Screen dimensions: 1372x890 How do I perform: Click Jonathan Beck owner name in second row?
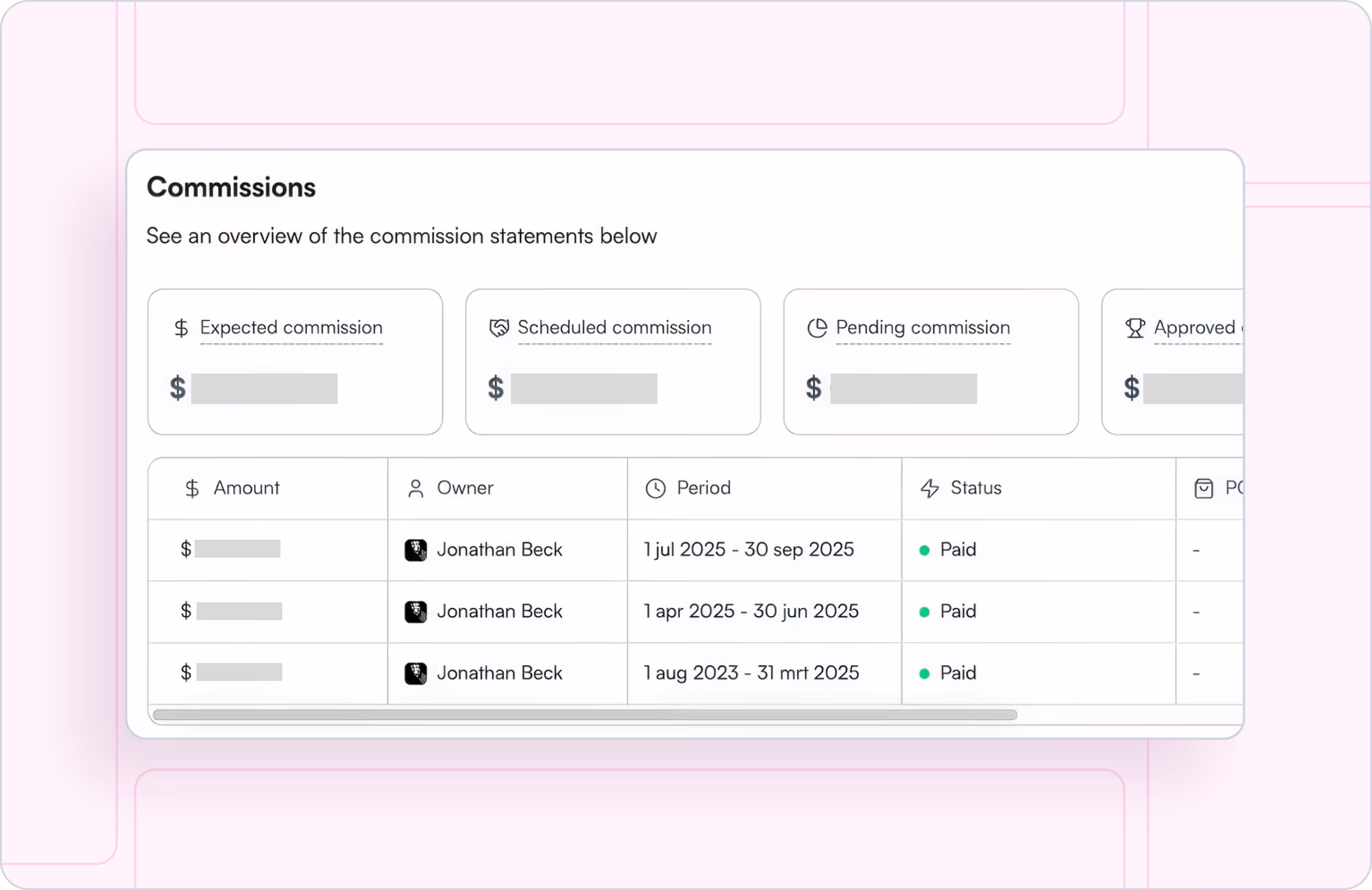pyautogui.click(x=499, y=611)
